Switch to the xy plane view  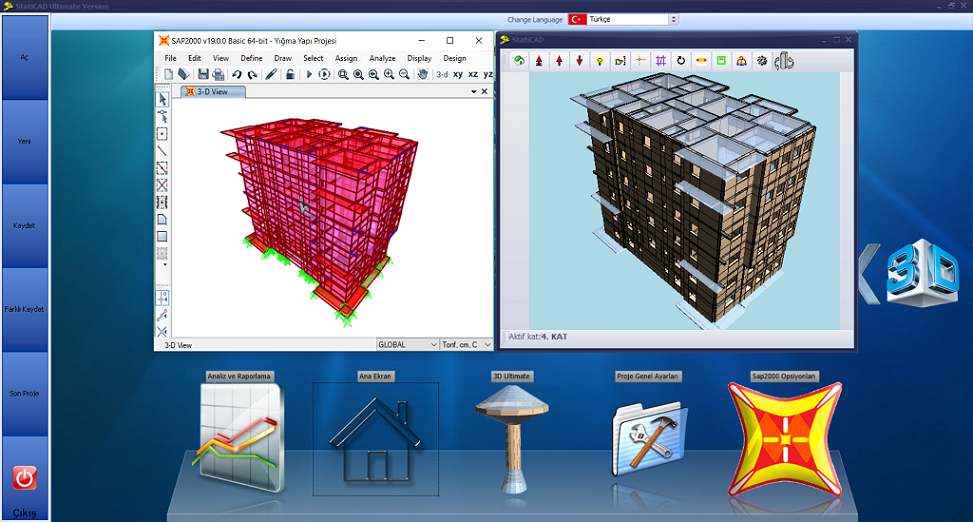[x=458, y=75]
